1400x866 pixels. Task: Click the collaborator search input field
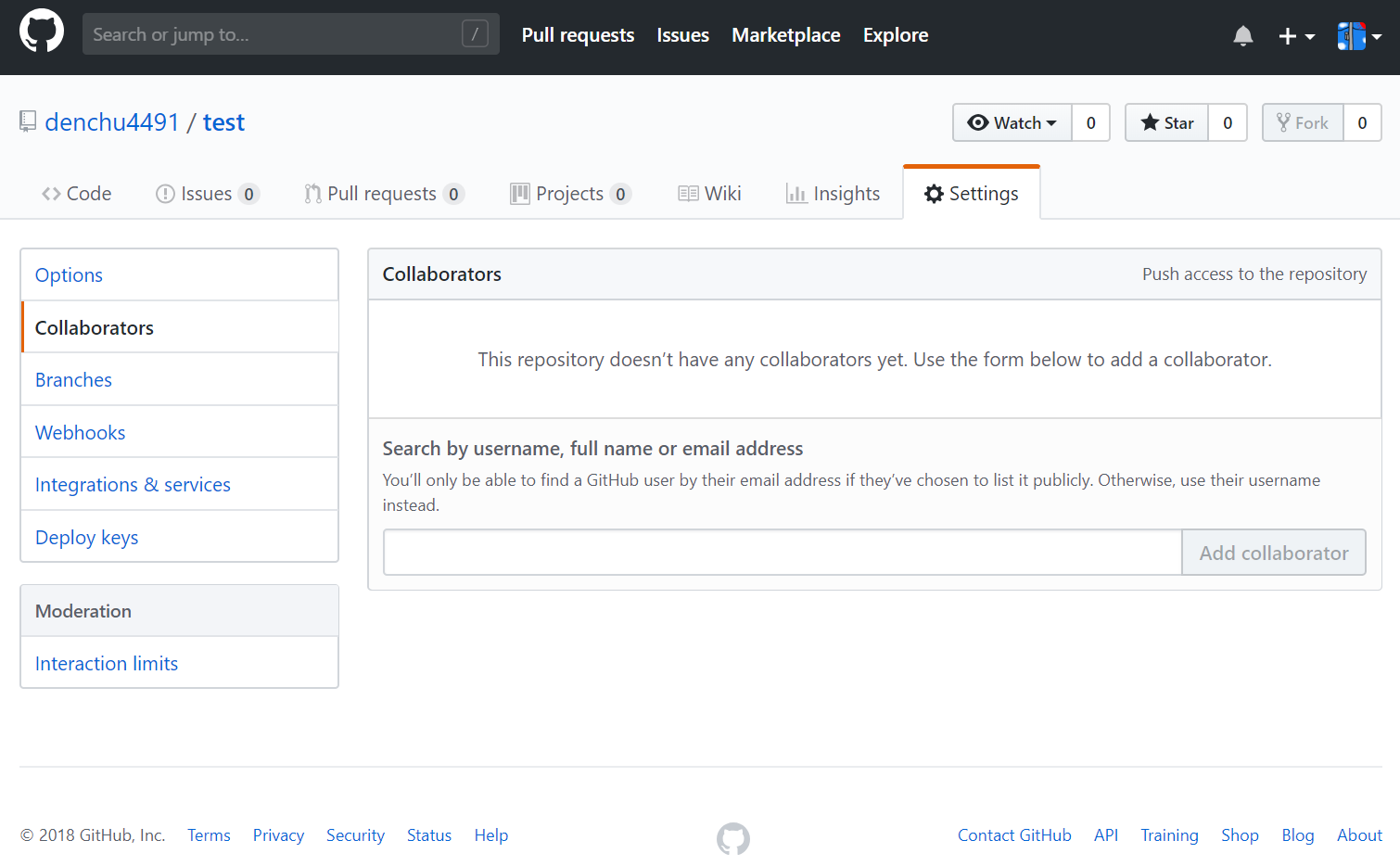[x=783, y=553]
